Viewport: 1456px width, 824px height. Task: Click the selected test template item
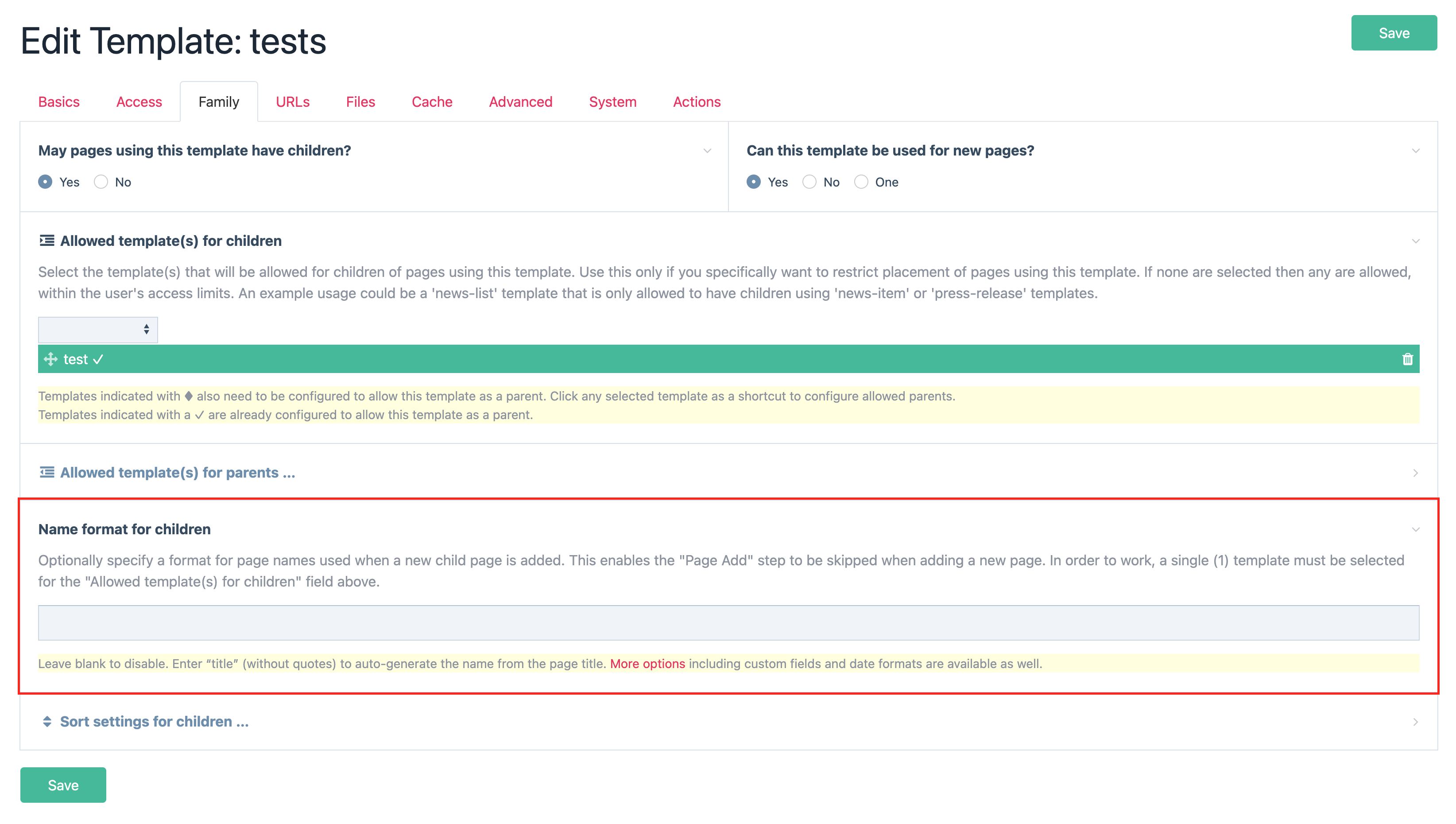[x=76, y=359]
